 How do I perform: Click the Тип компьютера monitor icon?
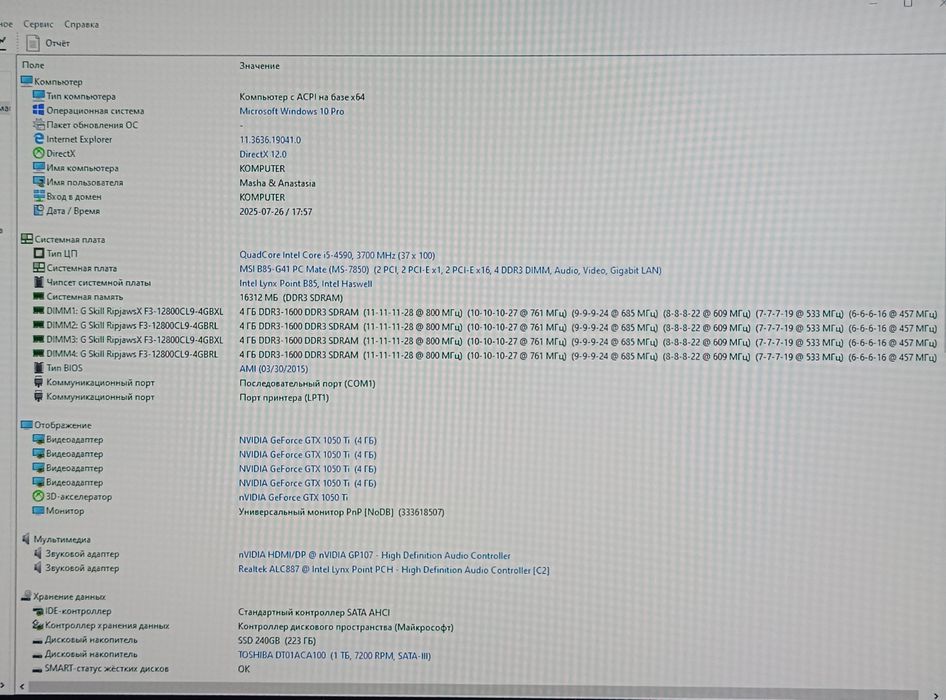coord(39,95)
